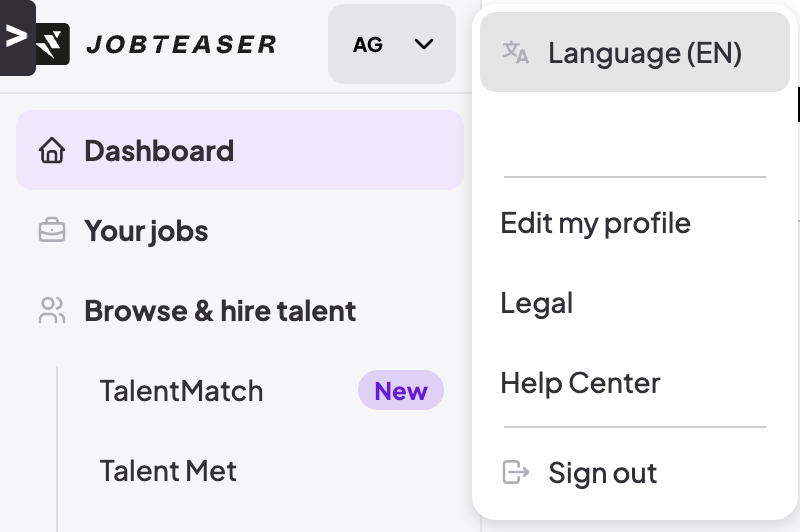The height and width of the screenshot is (532, 800).
Task: Click the purple New badge
Action: (x=401, y=391)
